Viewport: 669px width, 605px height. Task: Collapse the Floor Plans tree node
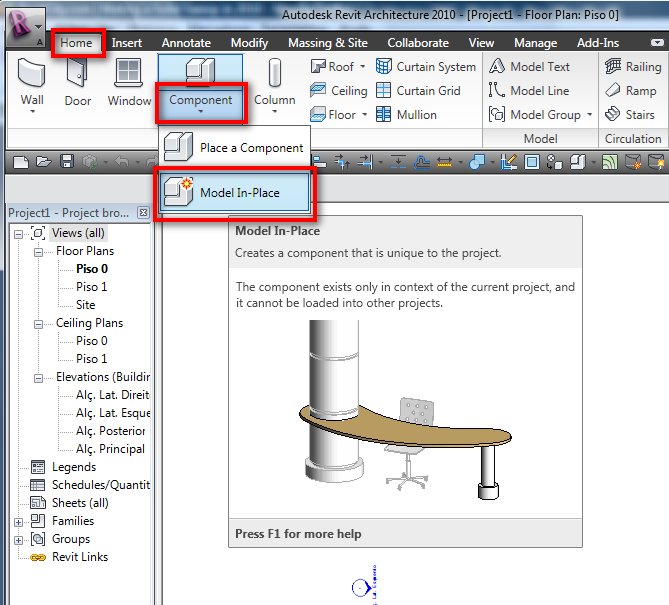pyautogui.click(x=38, y=252)
